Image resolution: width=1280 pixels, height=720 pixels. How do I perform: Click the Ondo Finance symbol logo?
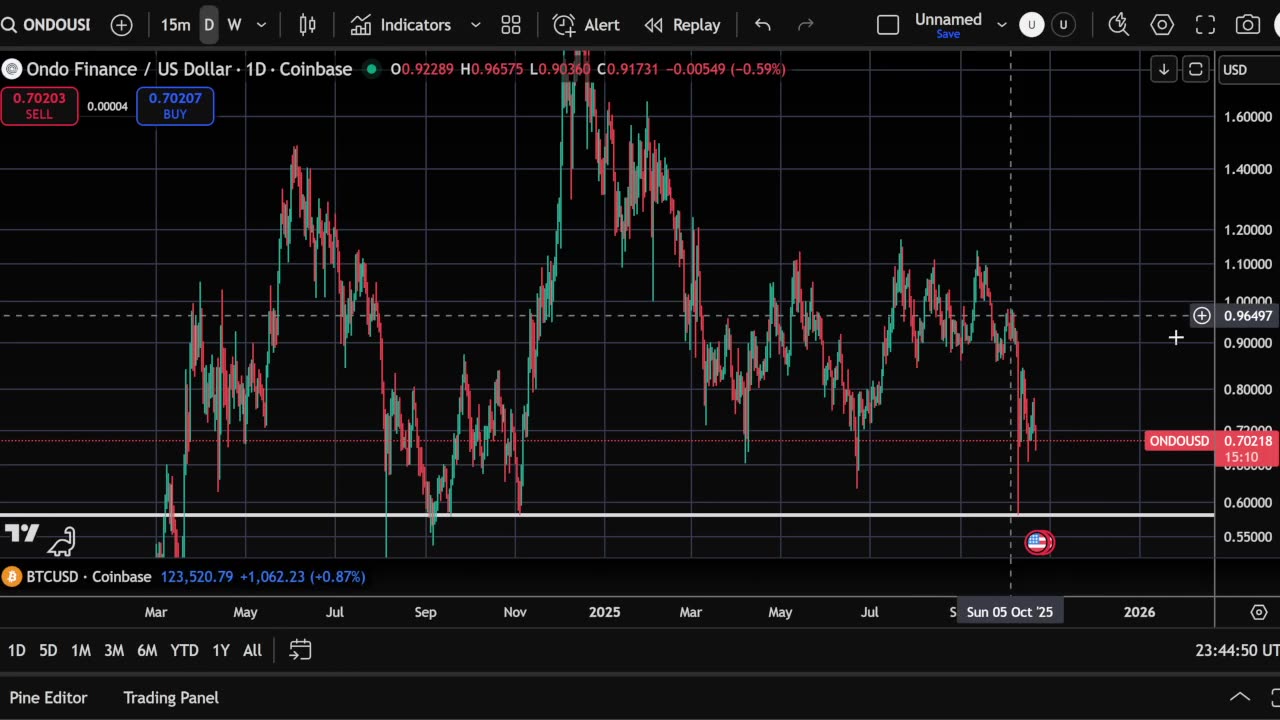[x=12, y=69]
